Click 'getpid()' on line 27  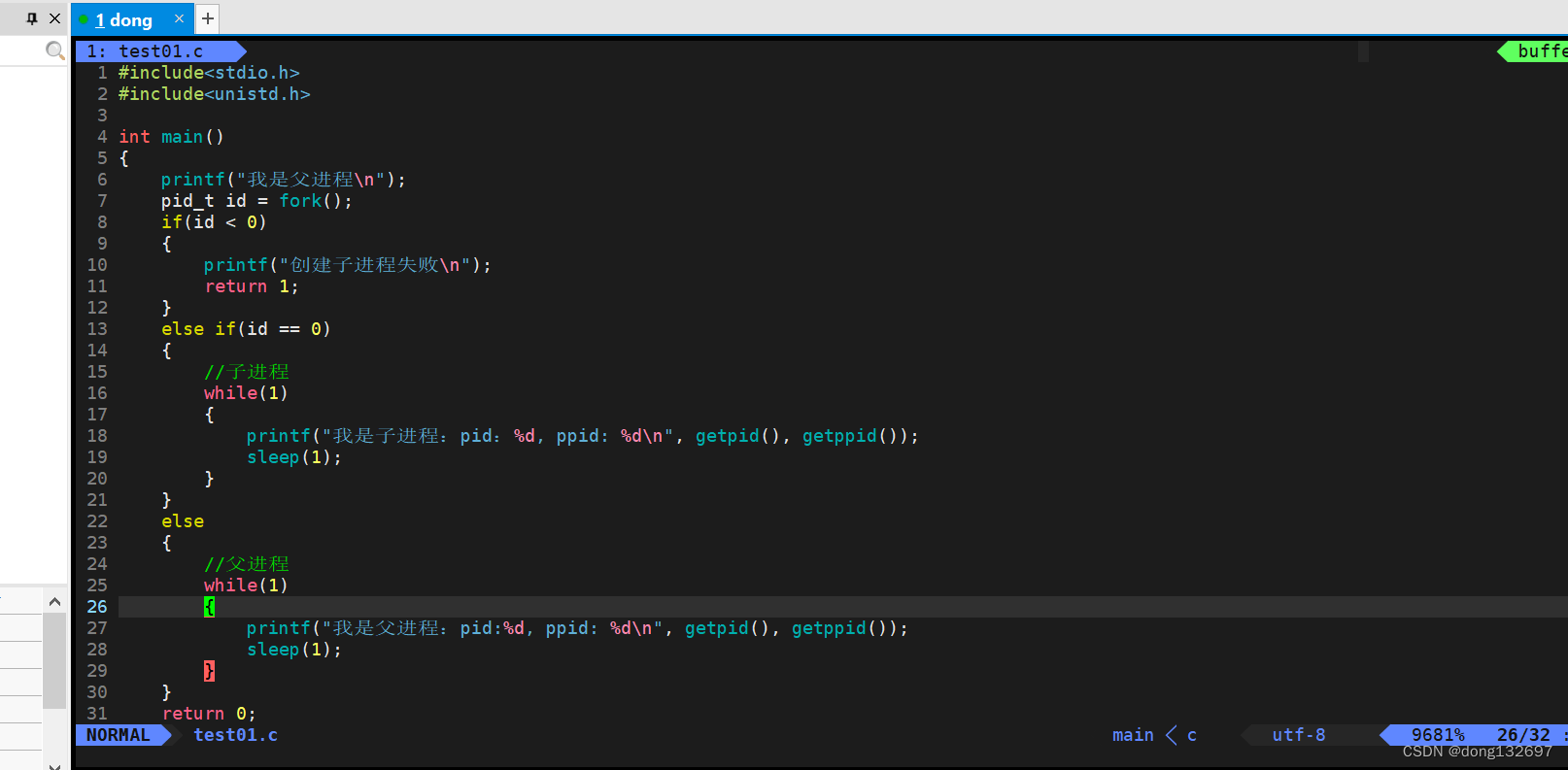point(727,628)
